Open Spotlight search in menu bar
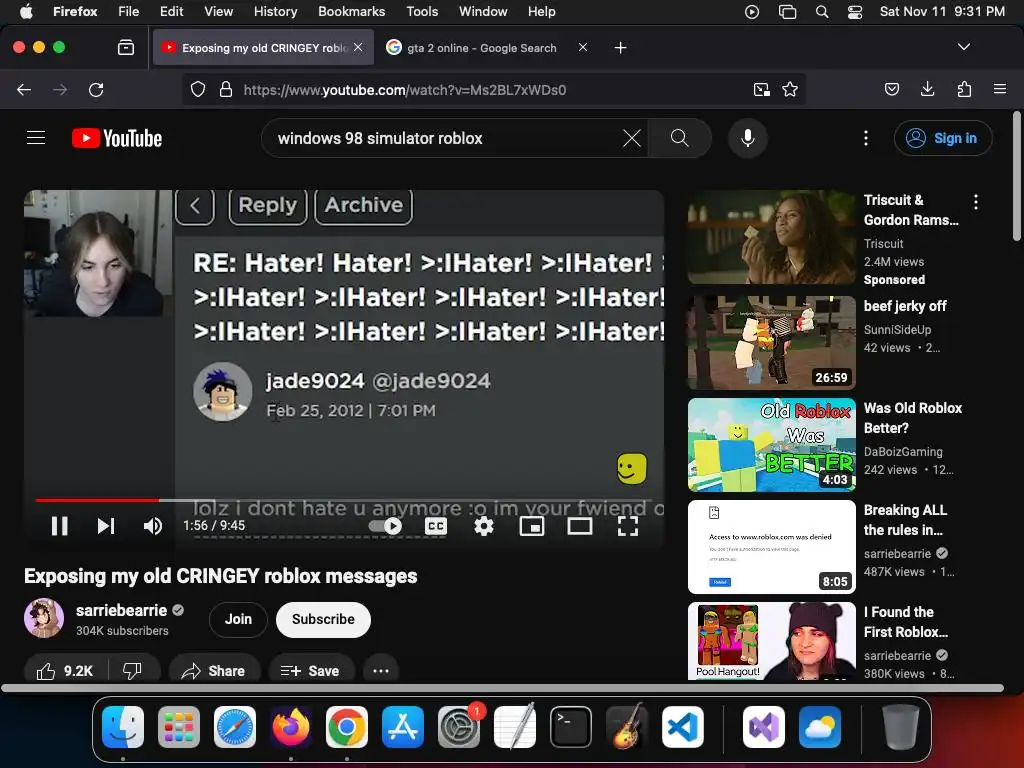 point(822,11)
